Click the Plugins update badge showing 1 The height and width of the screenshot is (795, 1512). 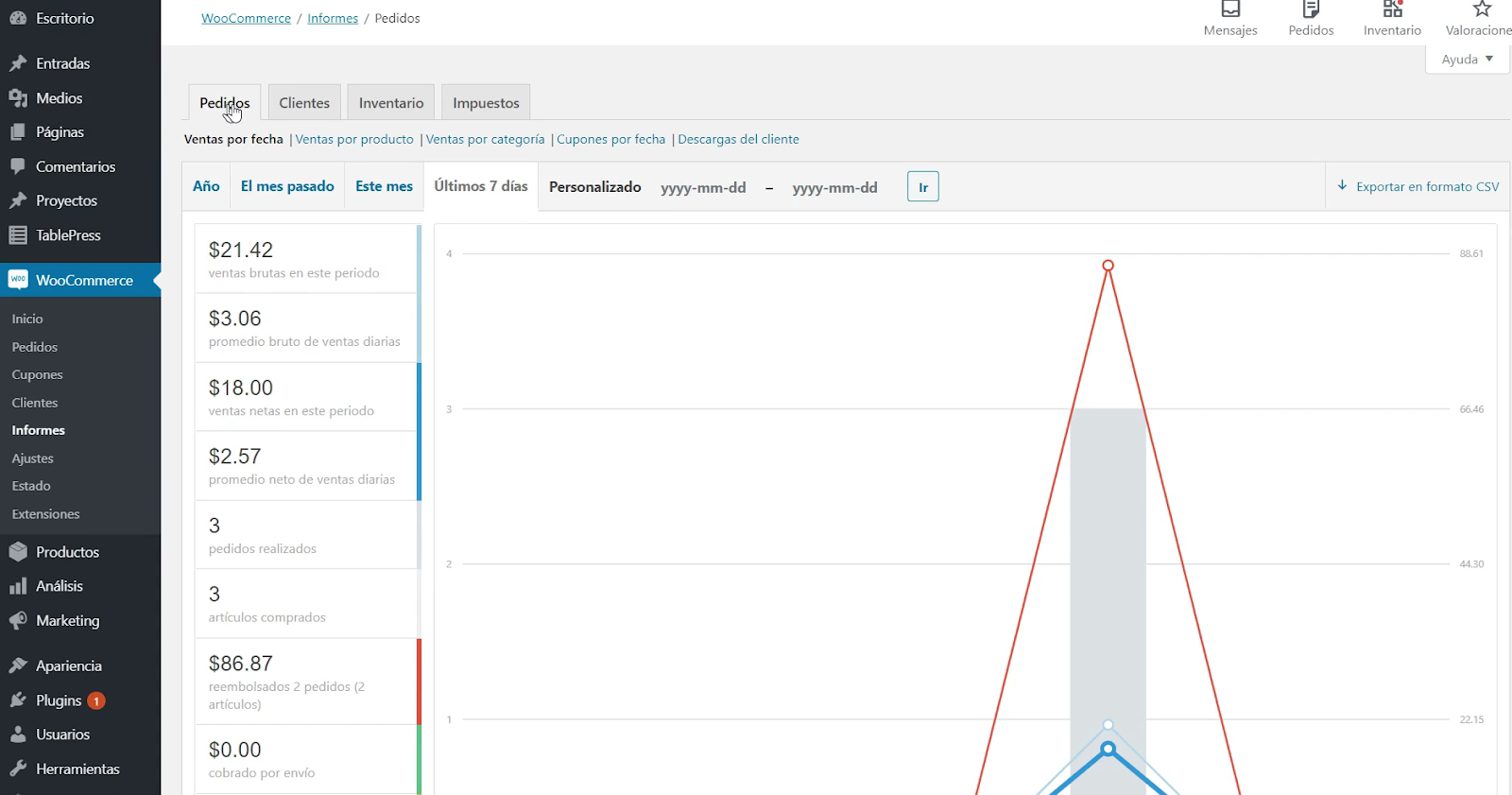pyautogui.click(x=96, y=700)
